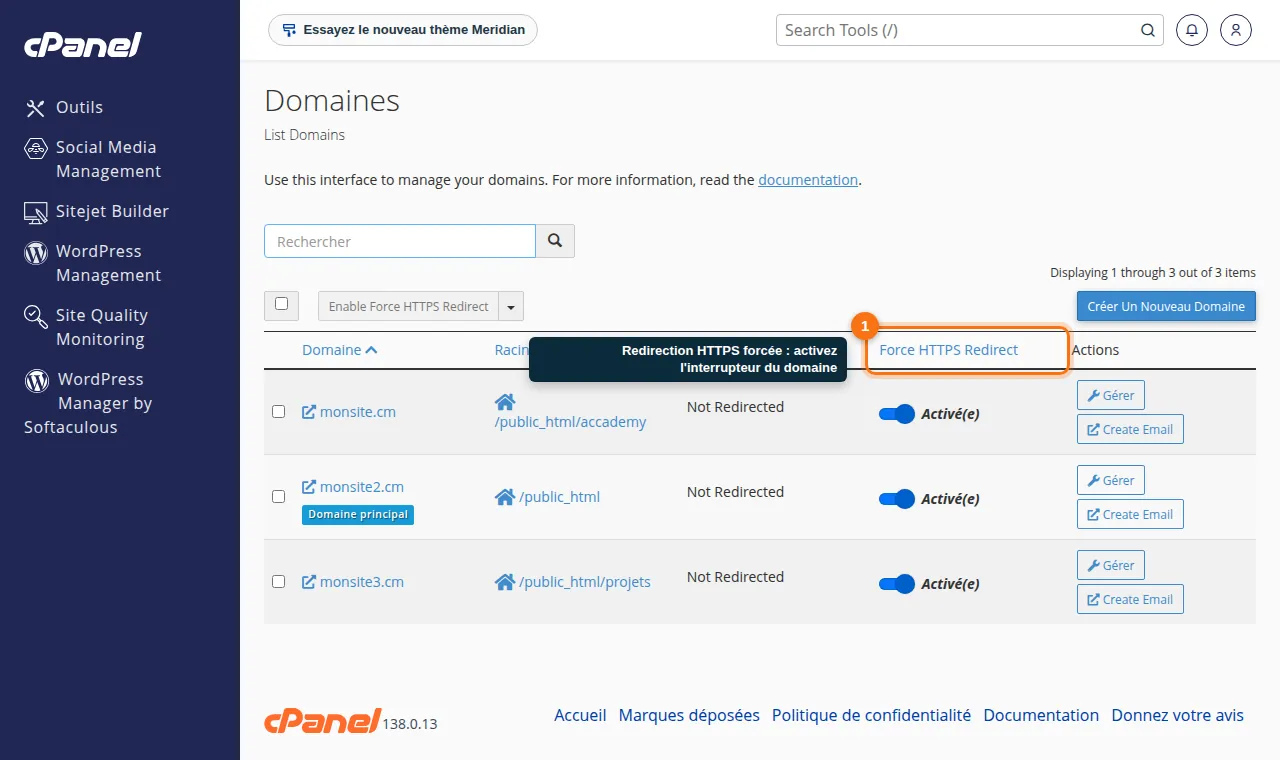
Task: Check the monsite.cm row checkbox
Action: [279, 411]
